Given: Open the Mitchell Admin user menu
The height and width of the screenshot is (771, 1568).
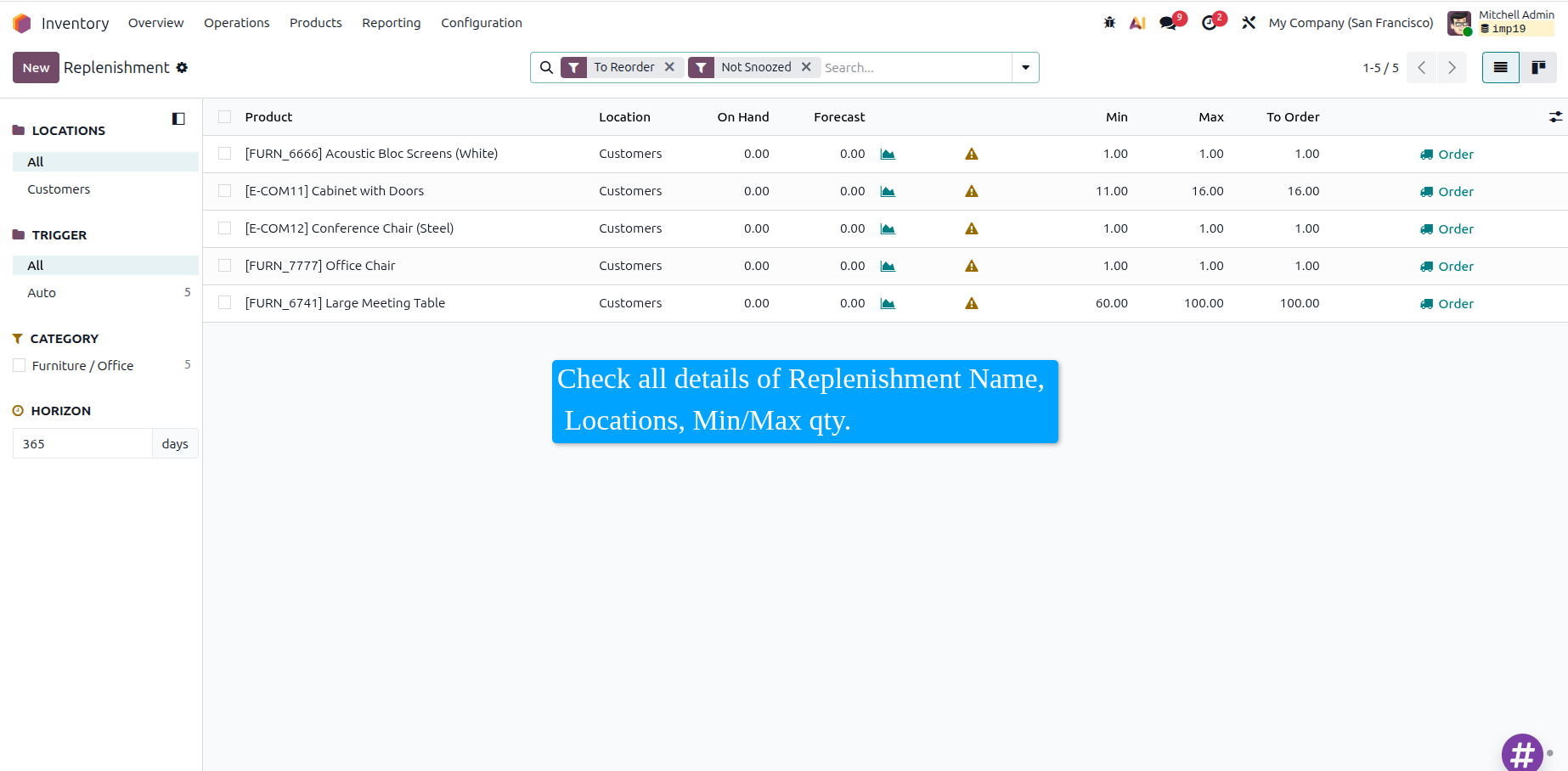Looking at the screenshot, I should point(1500,23).
